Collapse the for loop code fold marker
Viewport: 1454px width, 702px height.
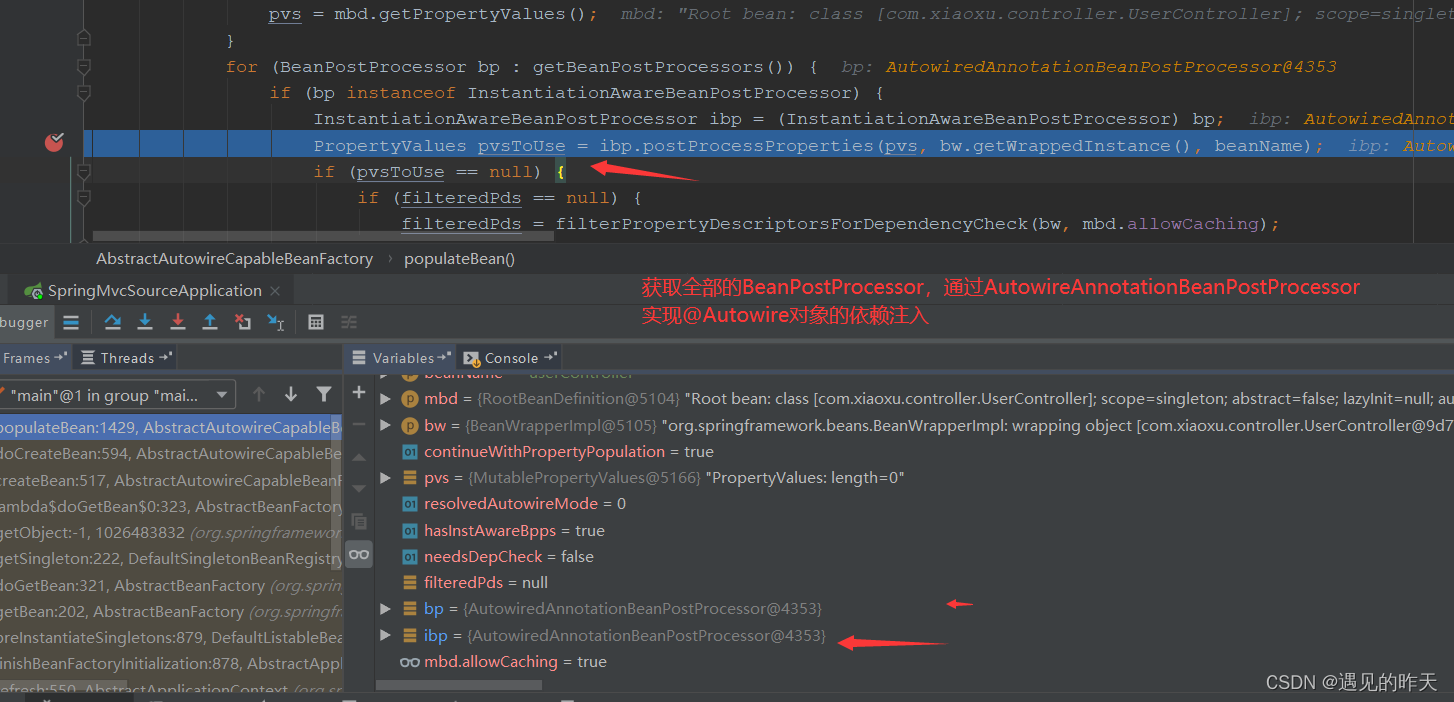click(x=84, y=67)
